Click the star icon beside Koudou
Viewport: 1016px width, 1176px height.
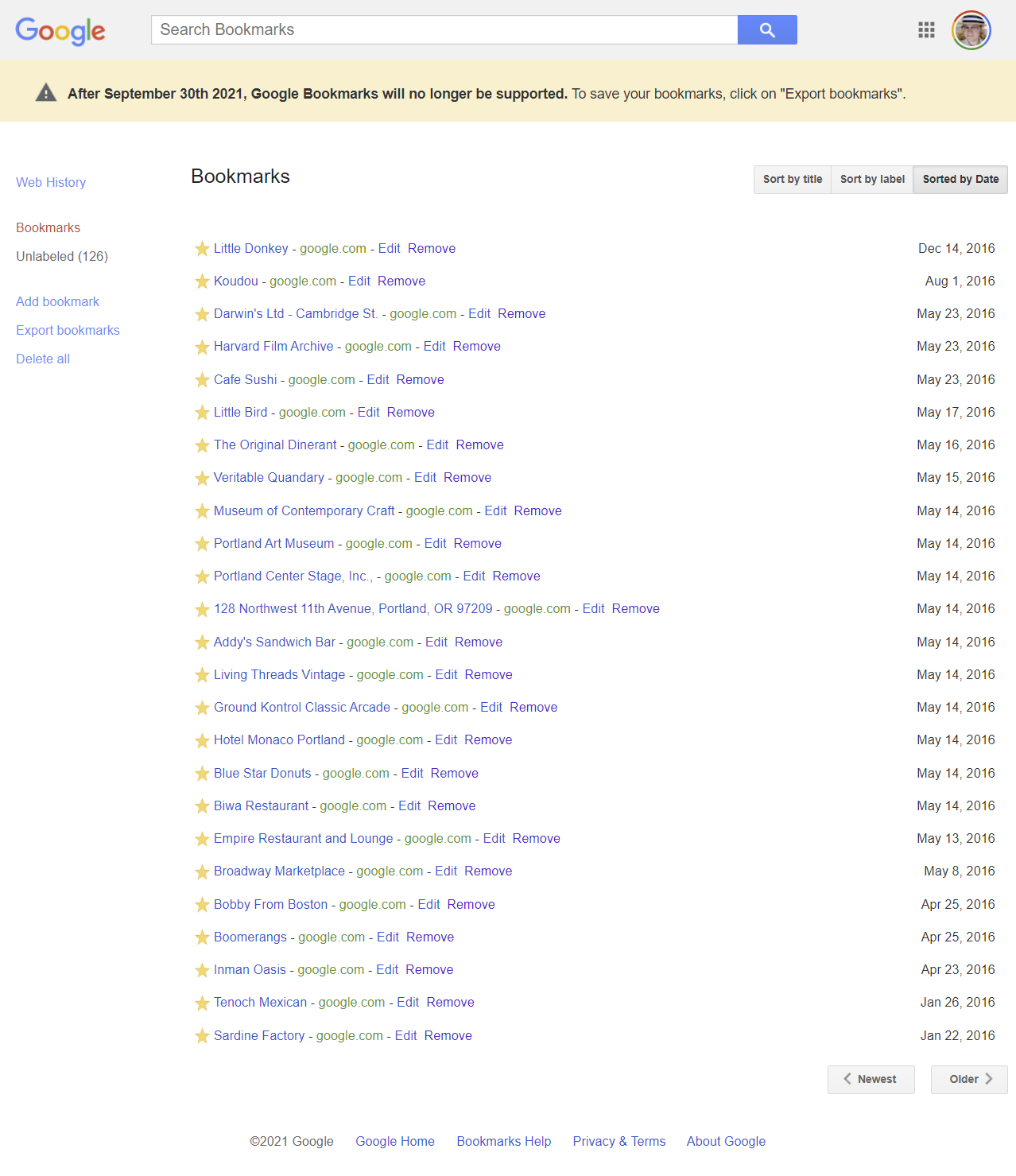coord(202,281)
